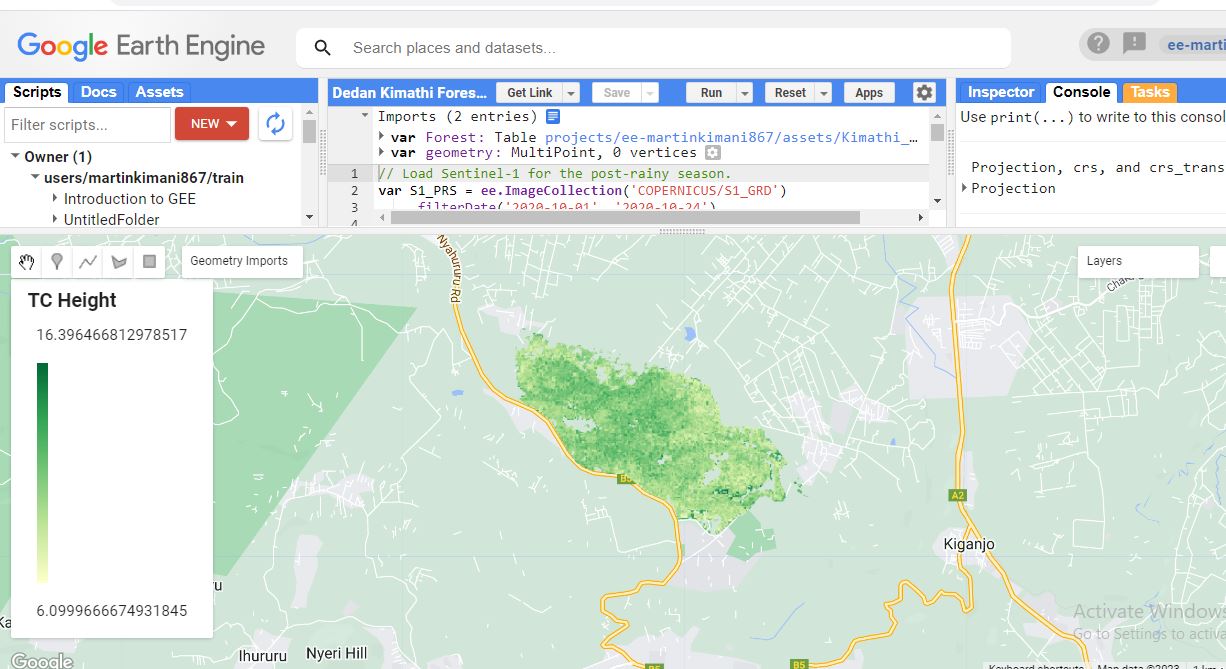Select the add marker tool
Image resolution: width=1226 pixels, height=669 pixels.
pos(58,262)
